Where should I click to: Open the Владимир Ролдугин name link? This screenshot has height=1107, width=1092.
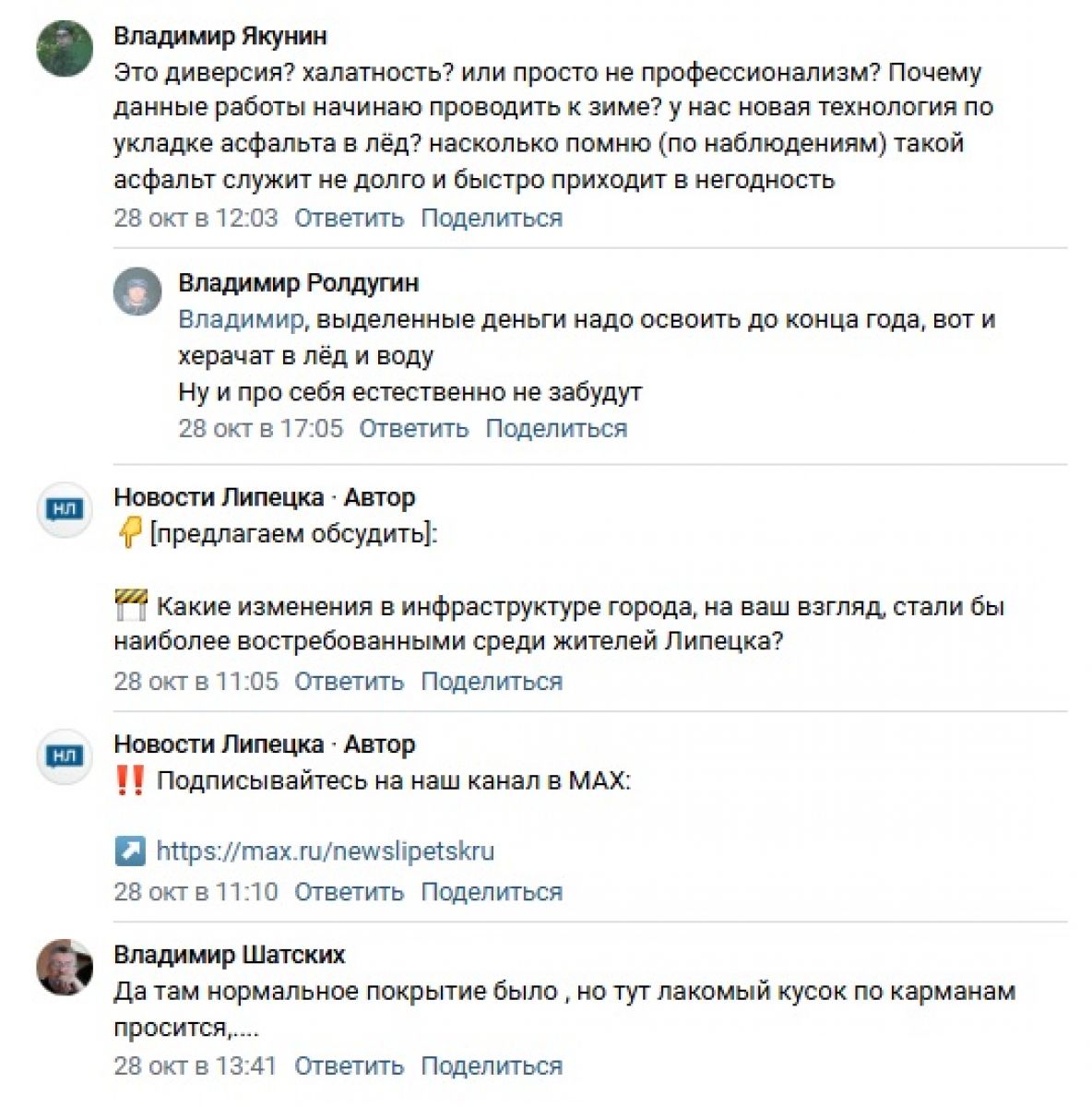click(x=298, y=282)
